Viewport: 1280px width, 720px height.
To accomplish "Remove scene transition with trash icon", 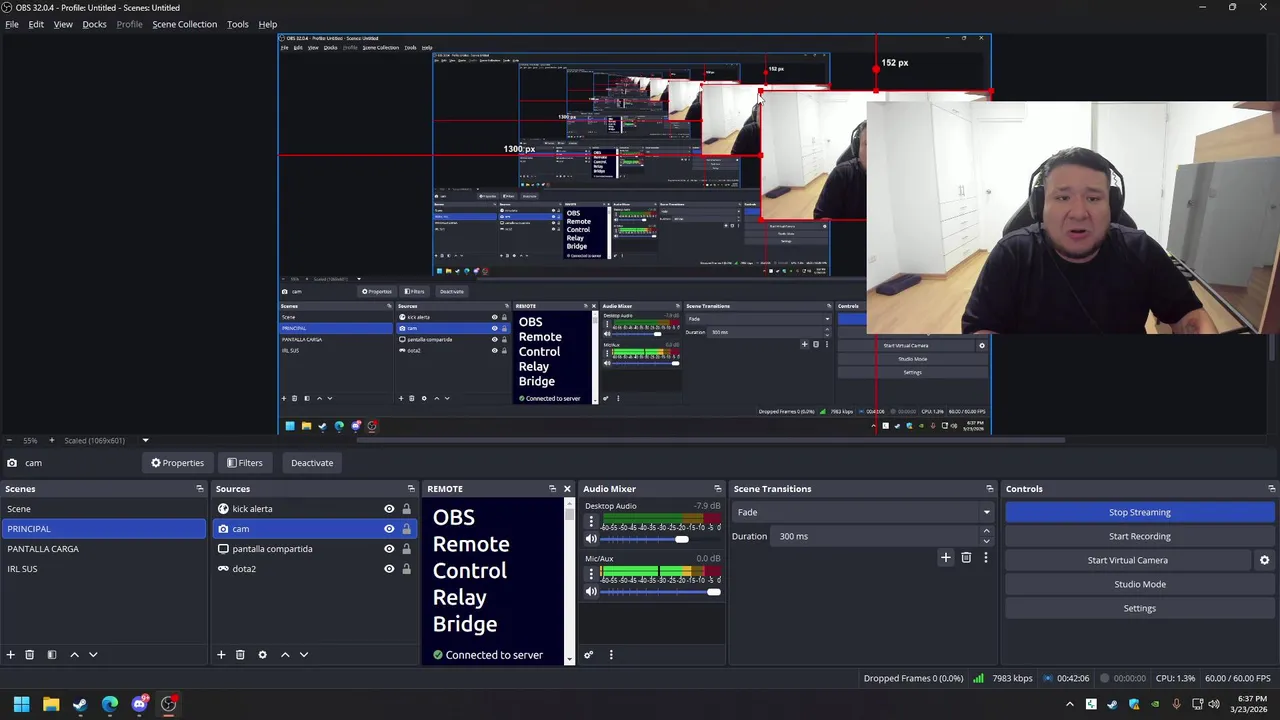I will (966, 558).
